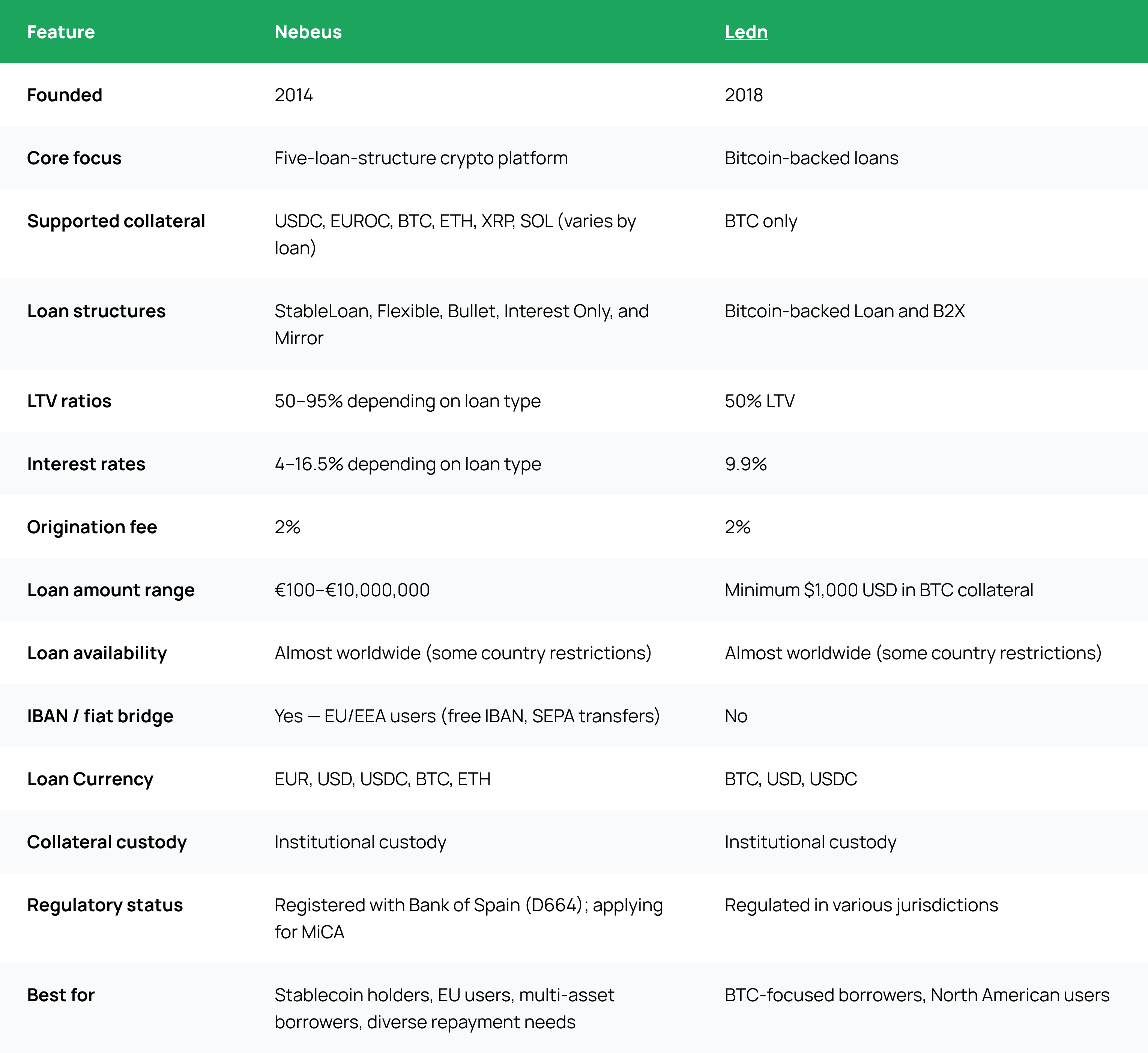The height and width of the screenshot is (1053, 1148).
Task: Select the IBAN / fiat bridge label
Action: click(100, 716)
